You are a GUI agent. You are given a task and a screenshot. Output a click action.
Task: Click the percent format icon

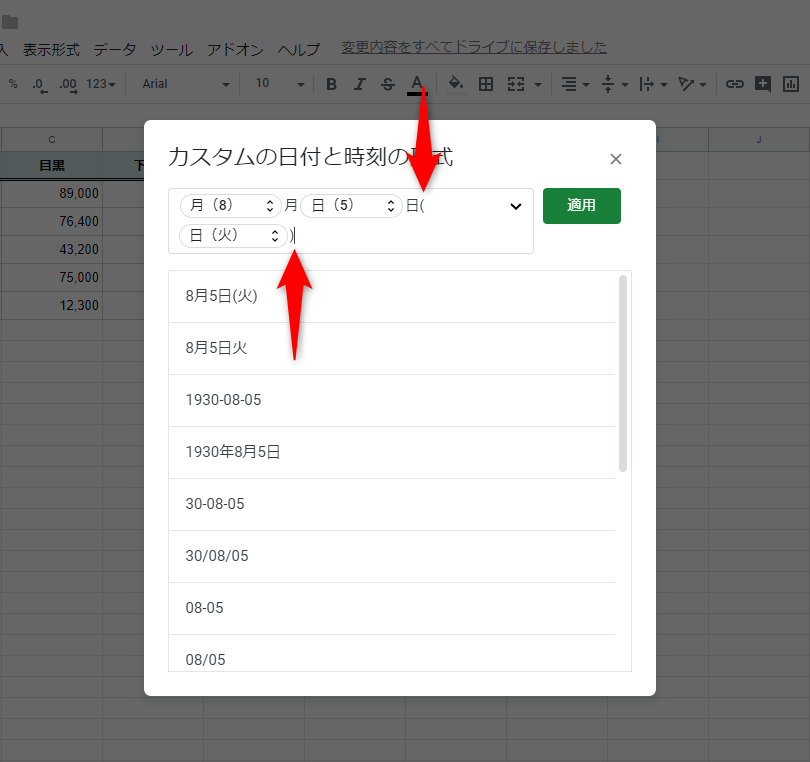(x=13, y=84)
